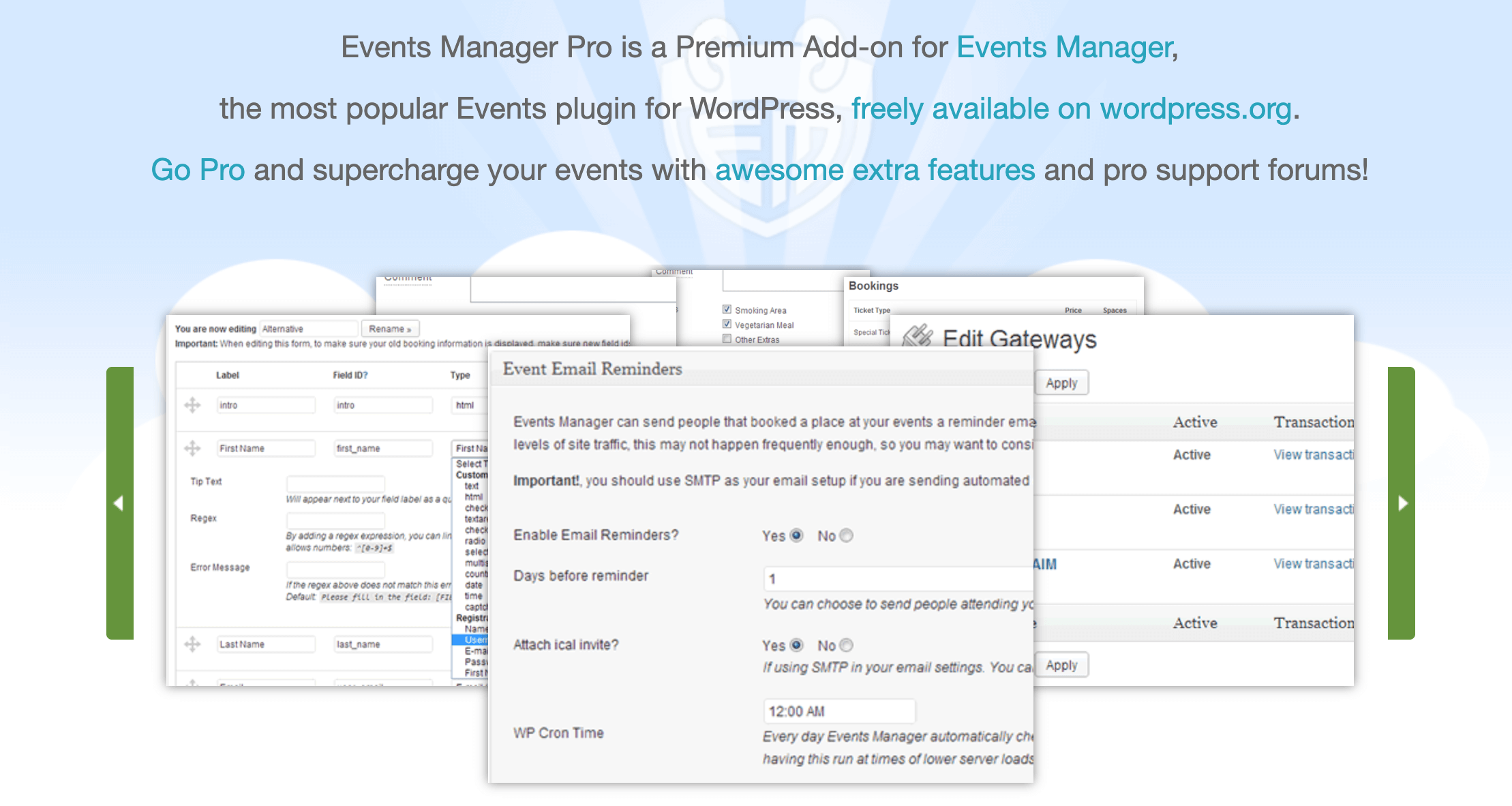Click the Ticket Type column header
Screen dimensions: 1512x806
click(872, 310)
